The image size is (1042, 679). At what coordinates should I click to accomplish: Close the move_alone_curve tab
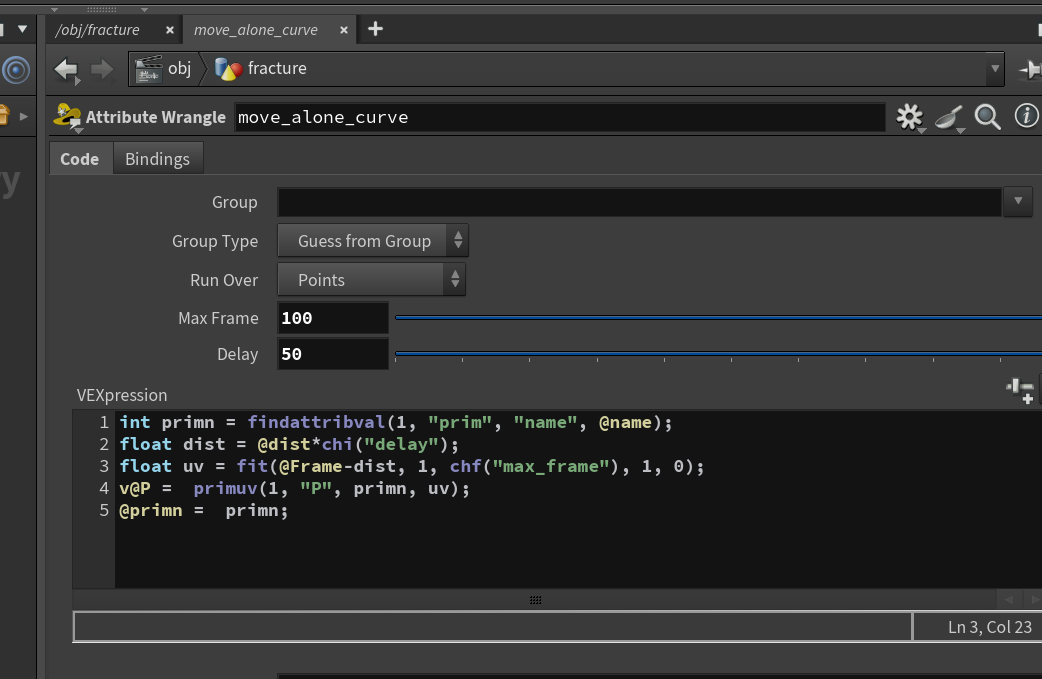(344, 30)
